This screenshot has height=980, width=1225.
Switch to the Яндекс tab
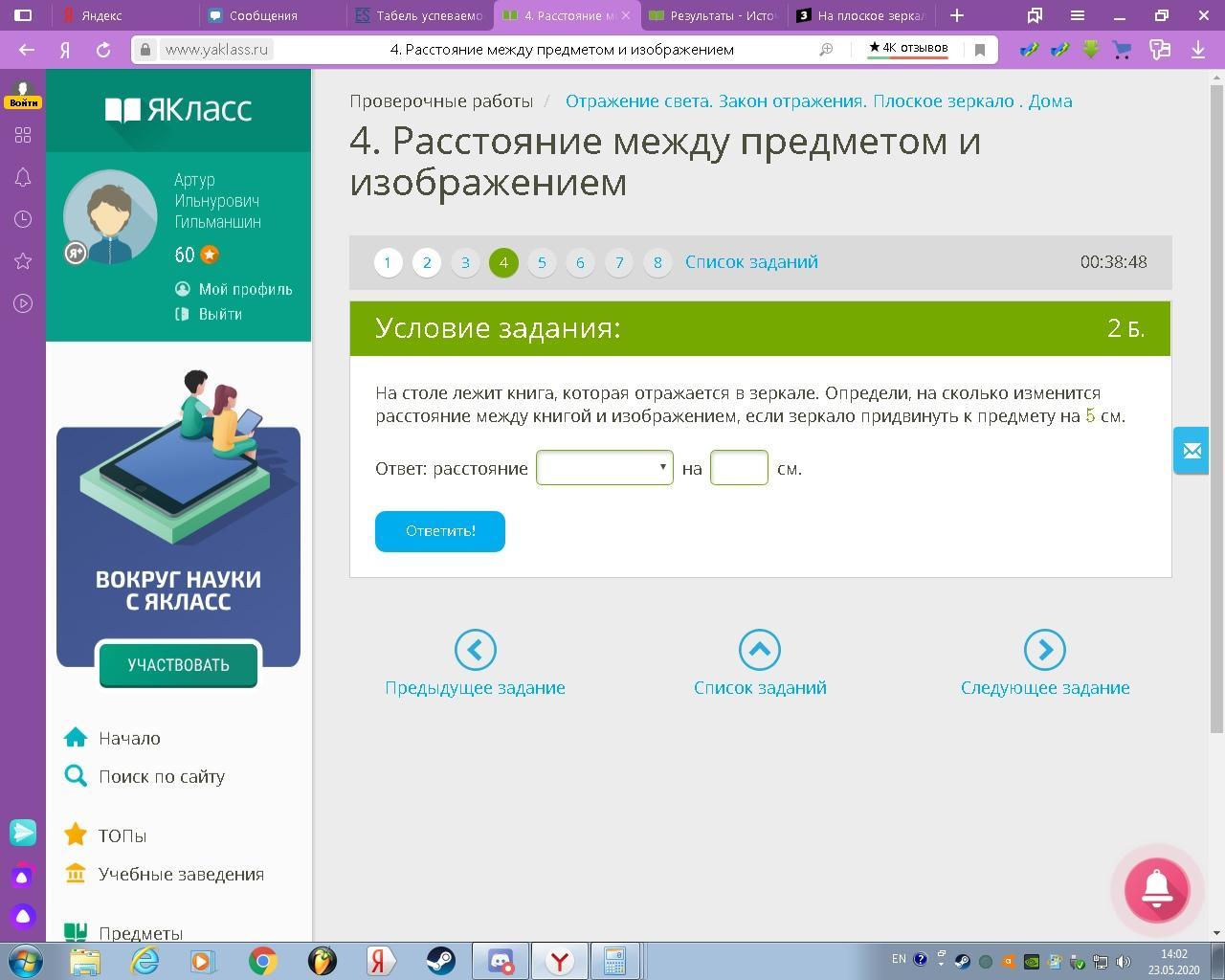(x=126, y=15)
